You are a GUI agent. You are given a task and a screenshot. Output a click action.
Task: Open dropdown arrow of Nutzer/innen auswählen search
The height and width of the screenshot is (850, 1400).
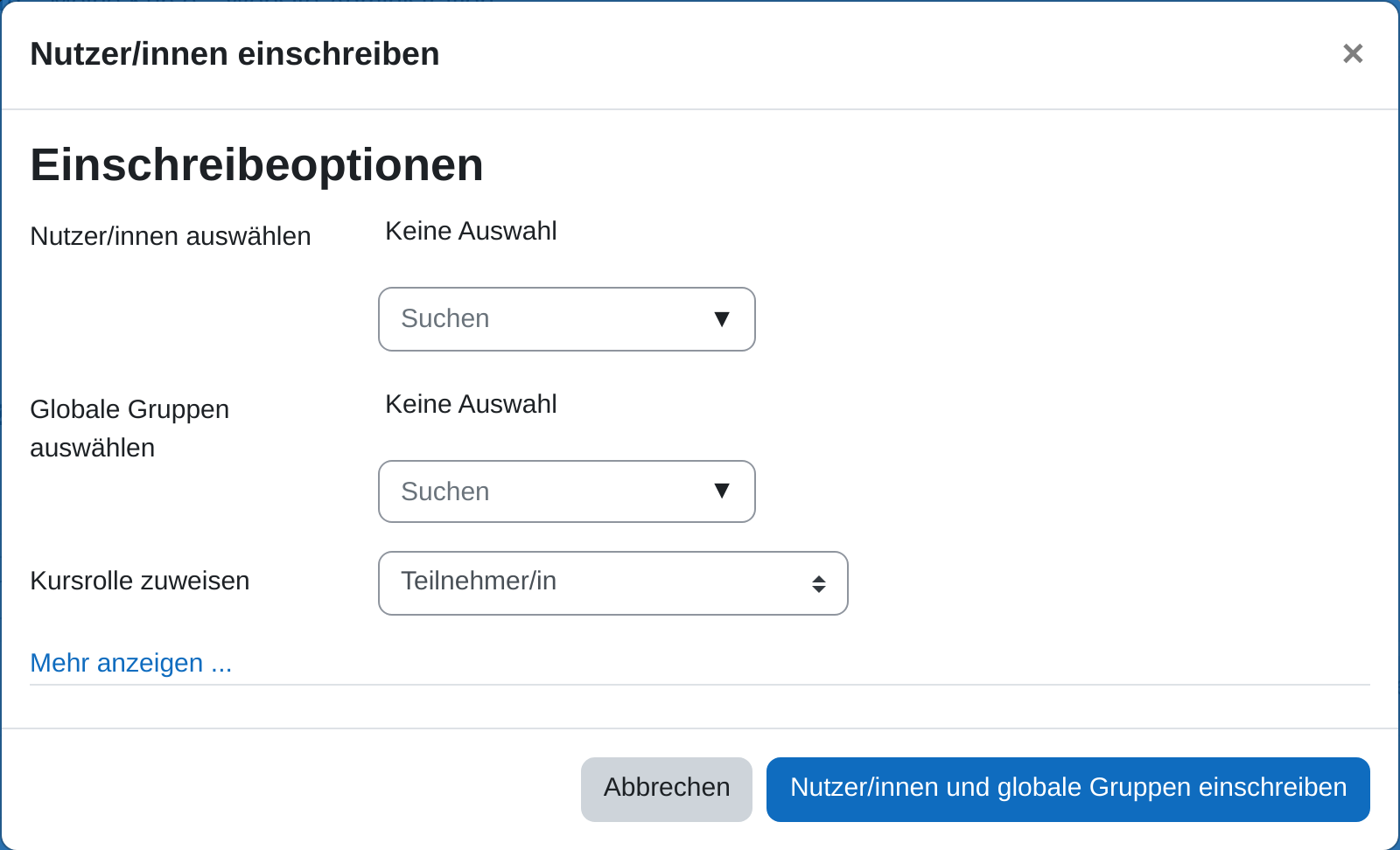(722, 319)
